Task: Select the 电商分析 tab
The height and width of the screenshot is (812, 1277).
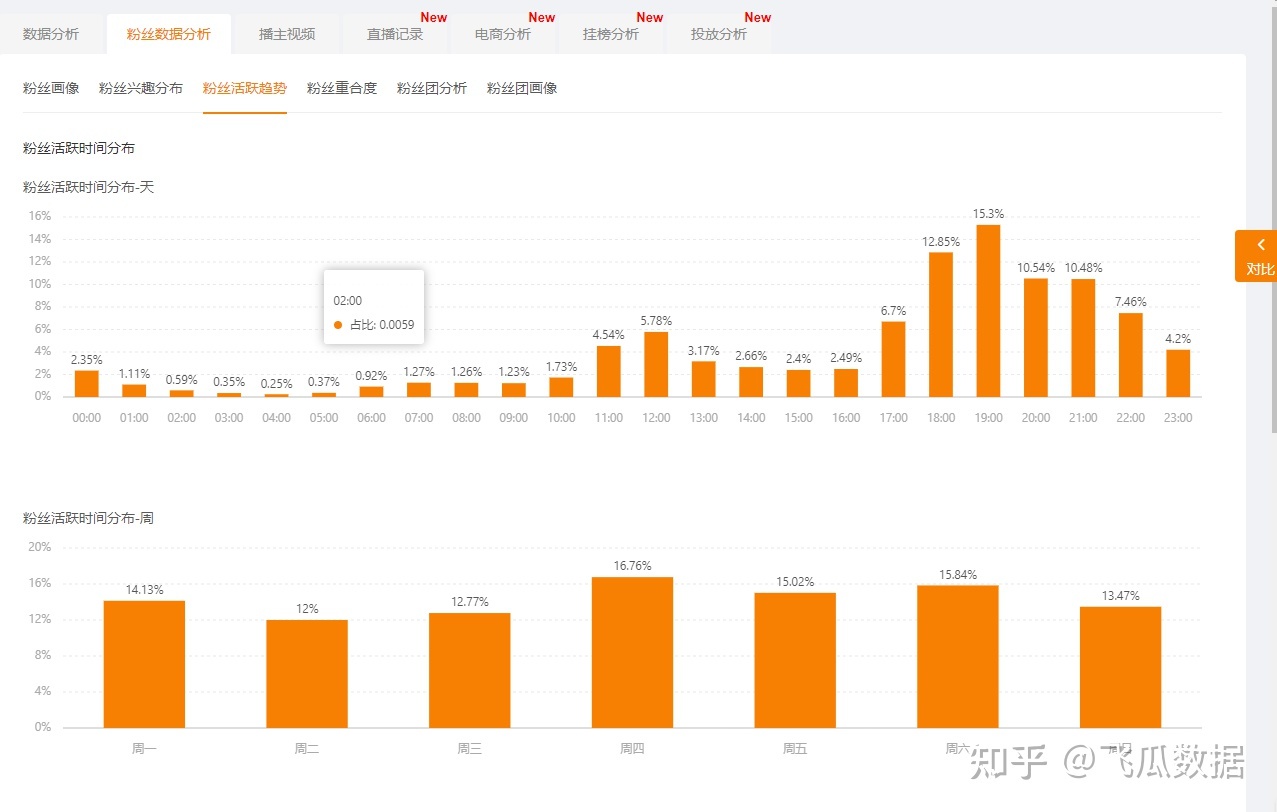Action: pyautogui.click(x=503, y=34)
